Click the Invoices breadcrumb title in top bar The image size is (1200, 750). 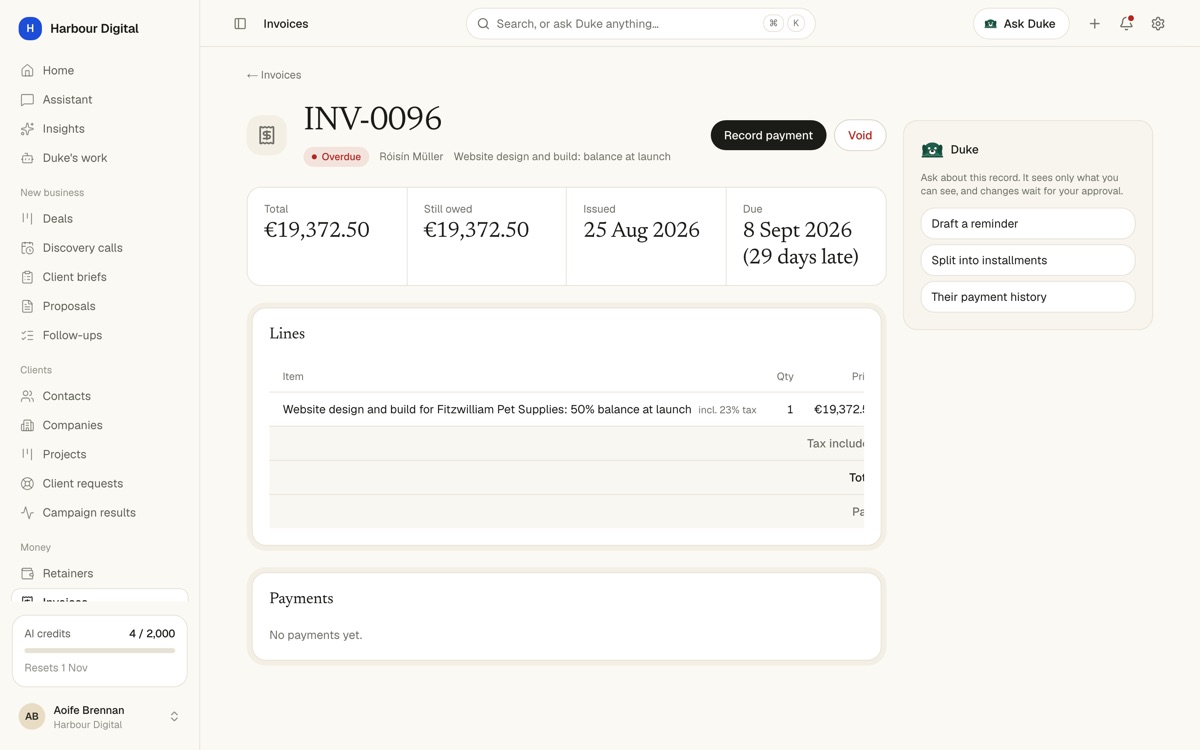pyautogui.click(x=286, y=24)
